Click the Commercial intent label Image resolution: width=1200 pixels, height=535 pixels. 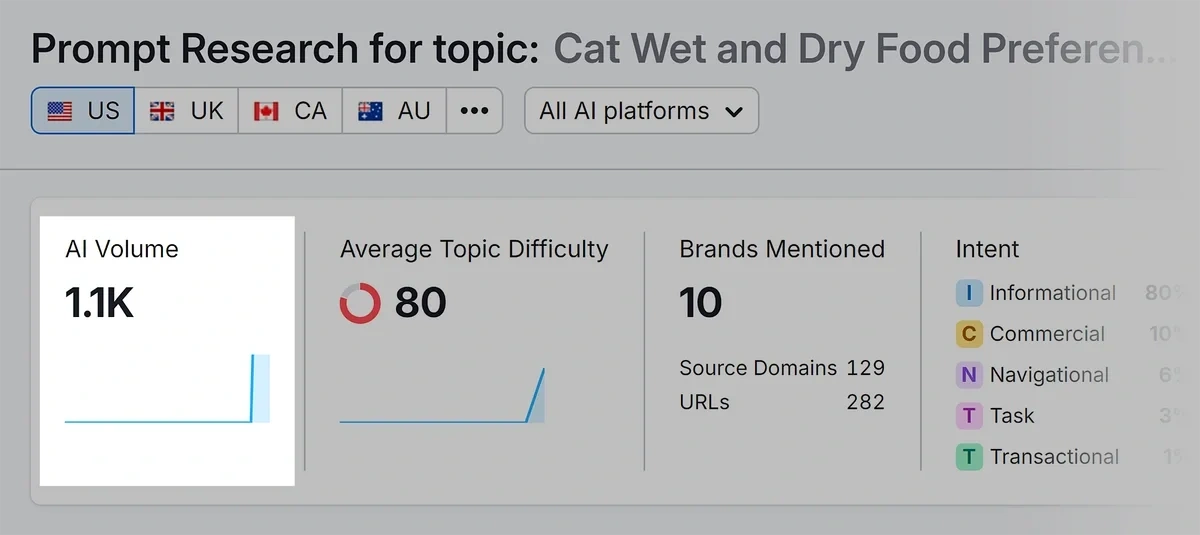1048,334
